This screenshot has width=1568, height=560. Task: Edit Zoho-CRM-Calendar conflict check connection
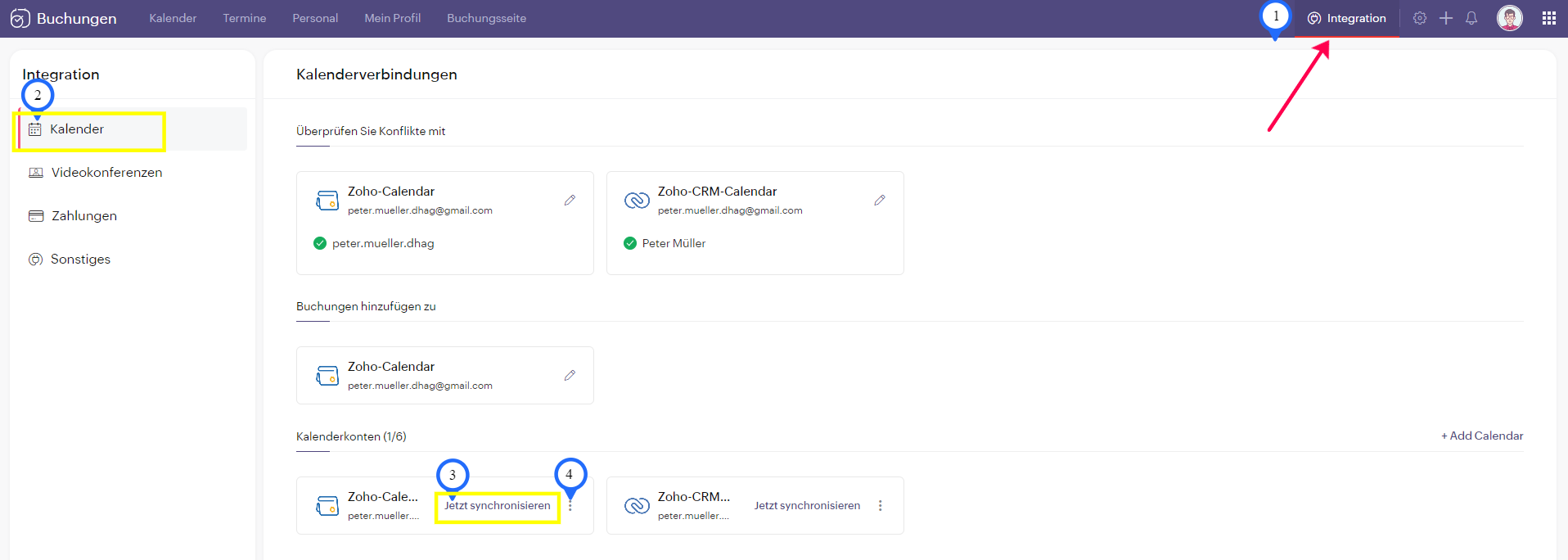click(880, 200)
